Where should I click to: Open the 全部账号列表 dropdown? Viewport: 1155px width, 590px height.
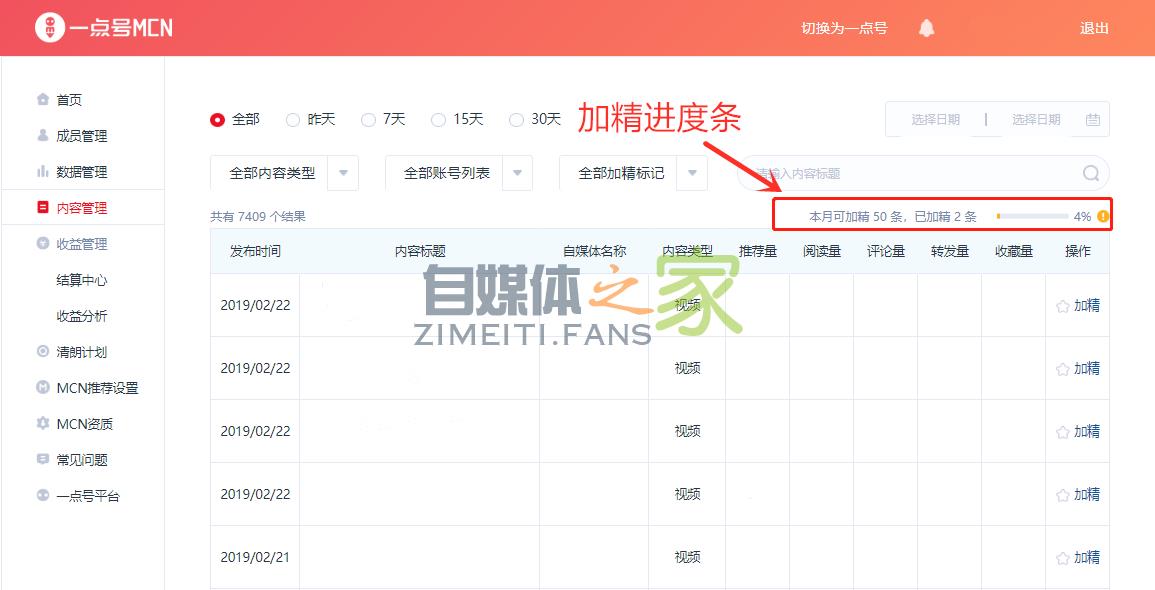tap(517, 173)
